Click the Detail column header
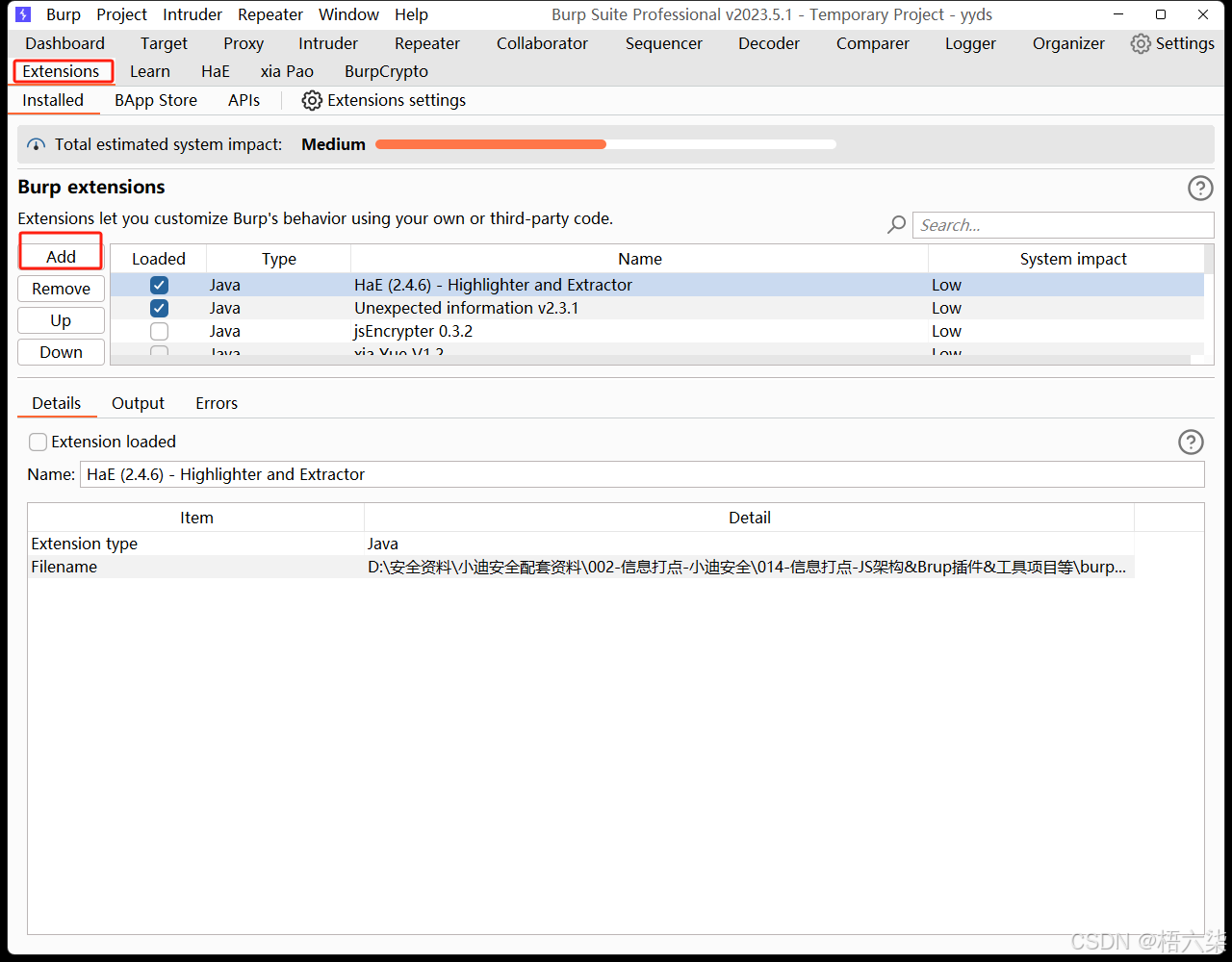The image size is (1232, 962). coord(750,518)
